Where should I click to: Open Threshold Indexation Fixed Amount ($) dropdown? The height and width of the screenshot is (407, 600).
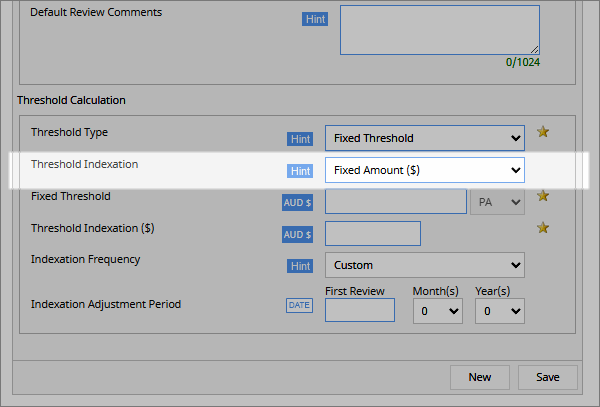tap(425, 170)
